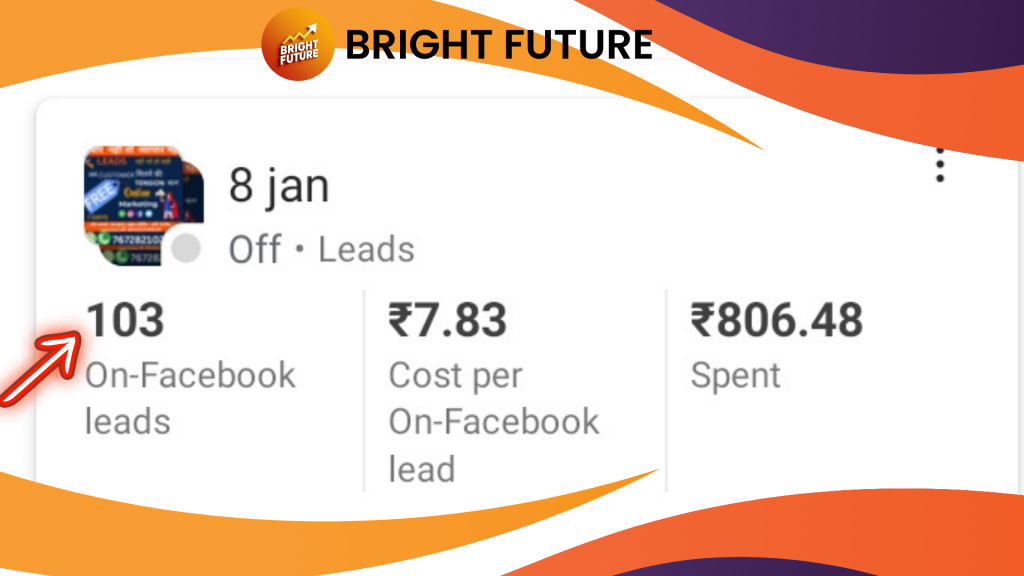The width and height of the screenshot is (1024, 576).
Task: Select the 103 leads count
Action: pyautogui.click(x=125, y=322)
